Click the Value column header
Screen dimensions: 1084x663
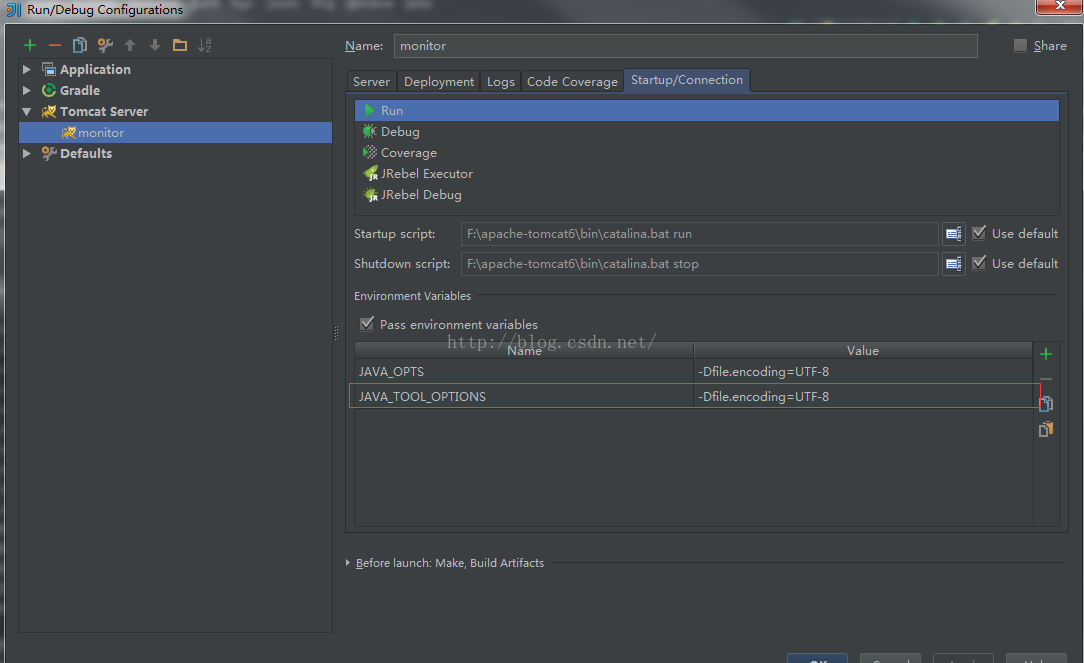coord(863,351)
